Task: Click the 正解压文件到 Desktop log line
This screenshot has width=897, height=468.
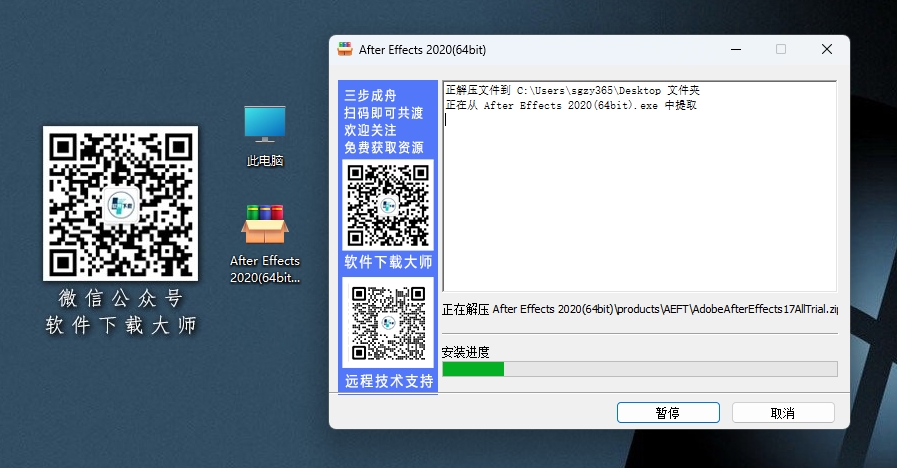Action: [x=573, y=90]
